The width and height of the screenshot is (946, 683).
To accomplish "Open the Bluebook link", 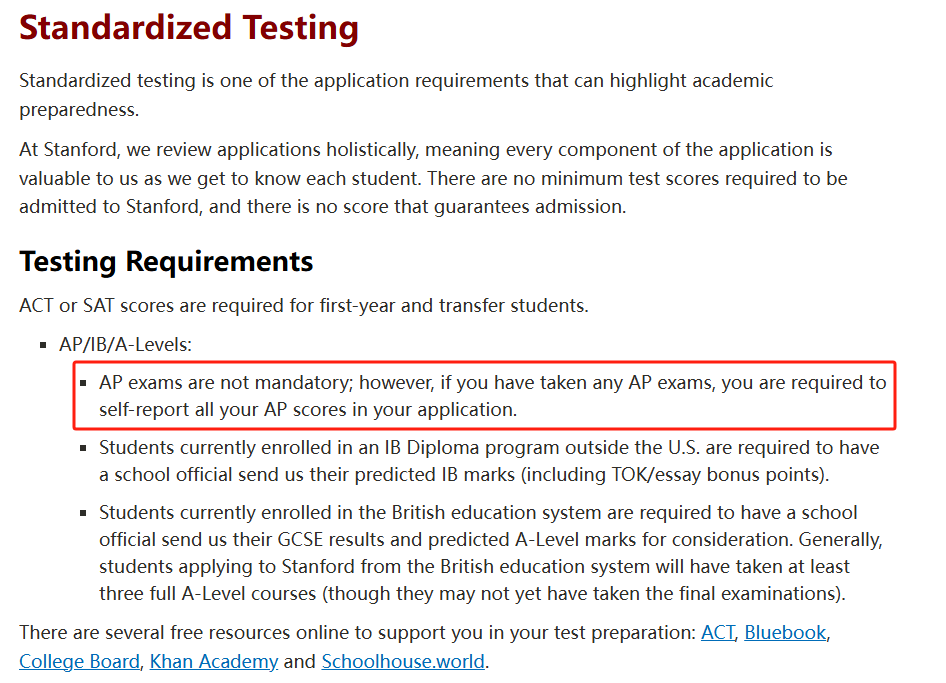I will tap(785, 632).
